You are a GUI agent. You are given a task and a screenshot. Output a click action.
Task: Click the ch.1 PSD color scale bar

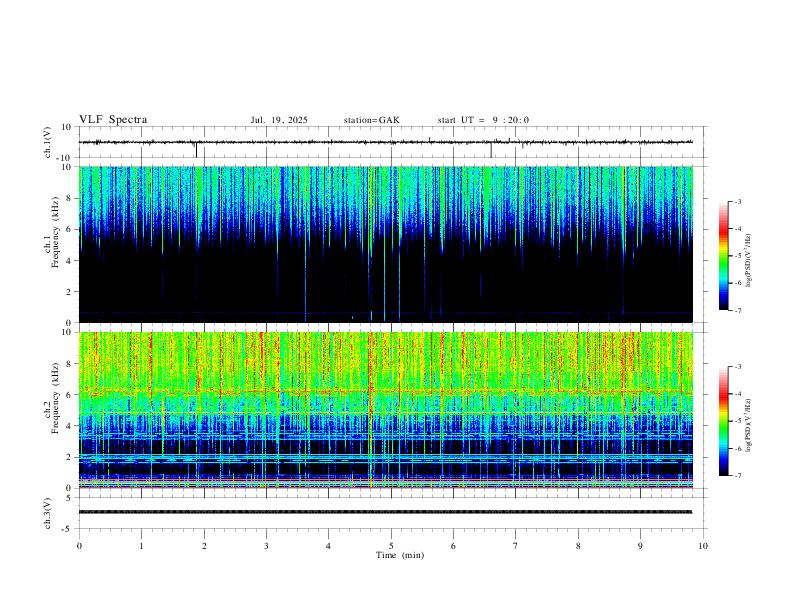pyautogui.click(x=724, y=256)
